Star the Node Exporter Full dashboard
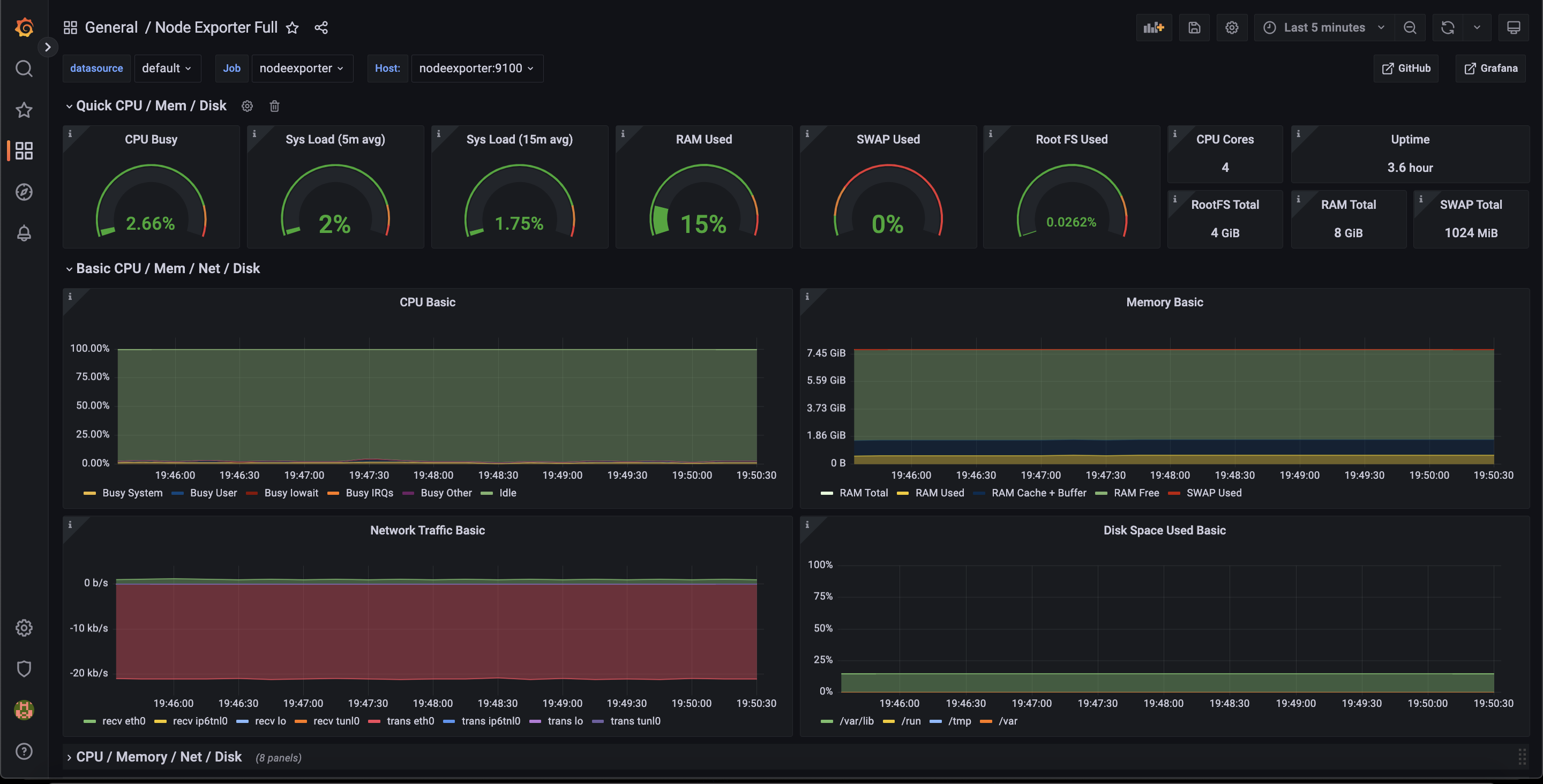Image resolution: width=1543 pixels, height=784 pixels. point(291,27)
